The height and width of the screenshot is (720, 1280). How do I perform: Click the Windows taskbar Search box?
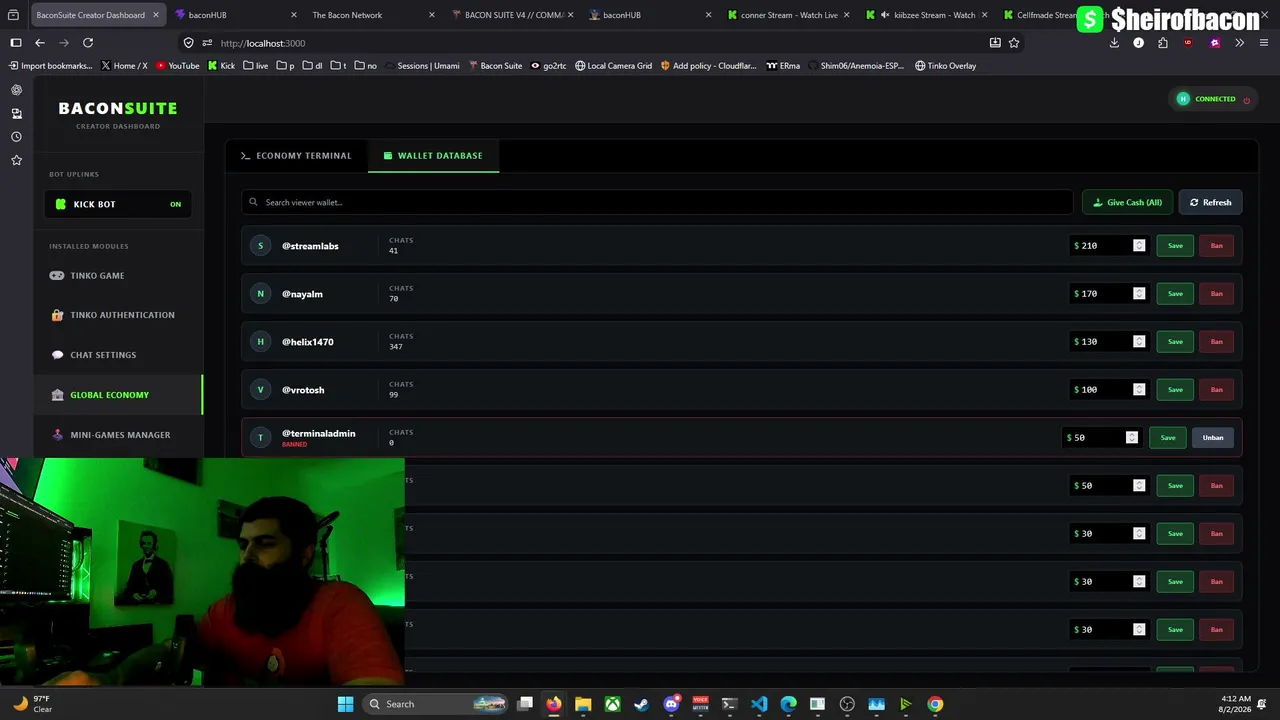436,704
